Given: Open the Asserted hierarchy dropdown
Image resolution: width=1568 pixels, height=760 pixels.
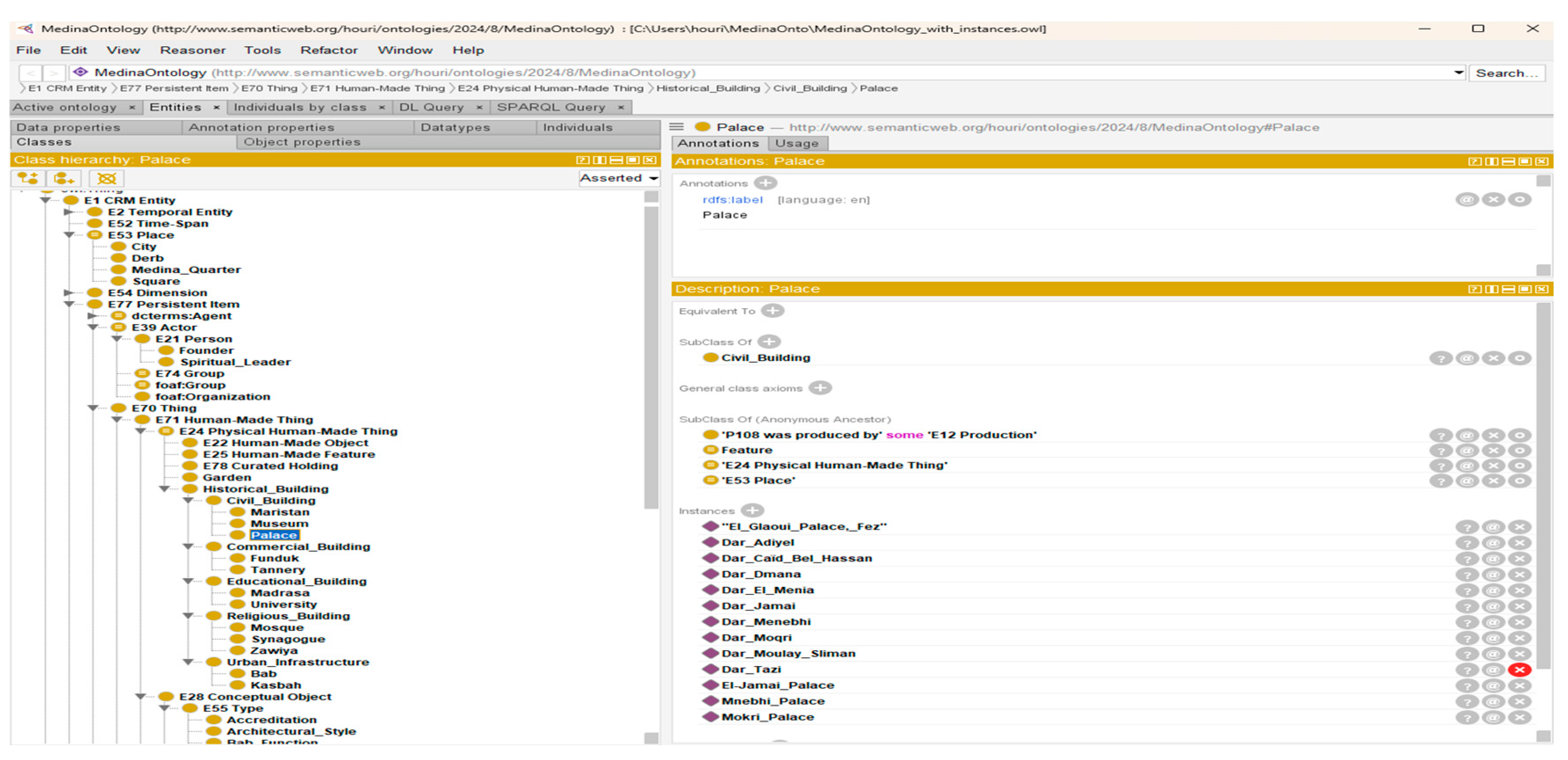Looking at the screenshot, I should (618, 178).
